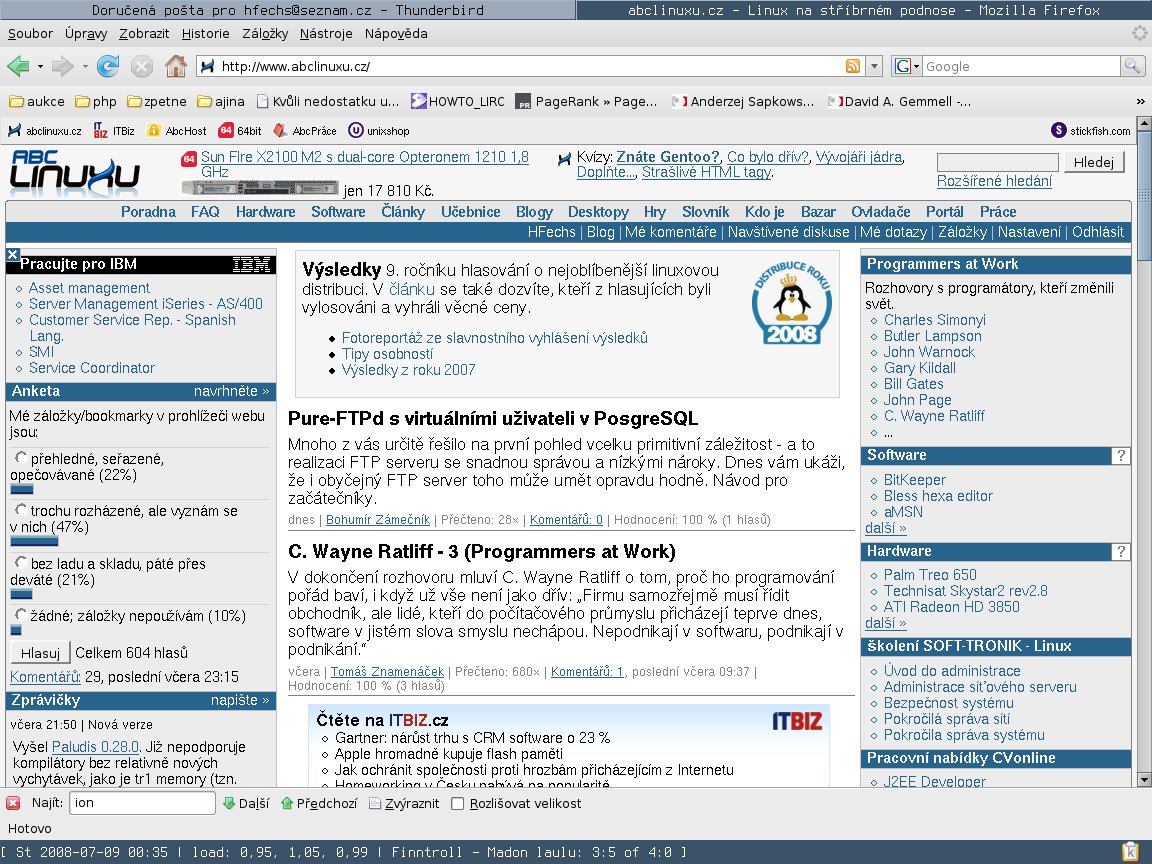The width and height of the screenshot is (1152, 864).
Task: Open the AbcHost site bookmark
Action: (177, 131)
